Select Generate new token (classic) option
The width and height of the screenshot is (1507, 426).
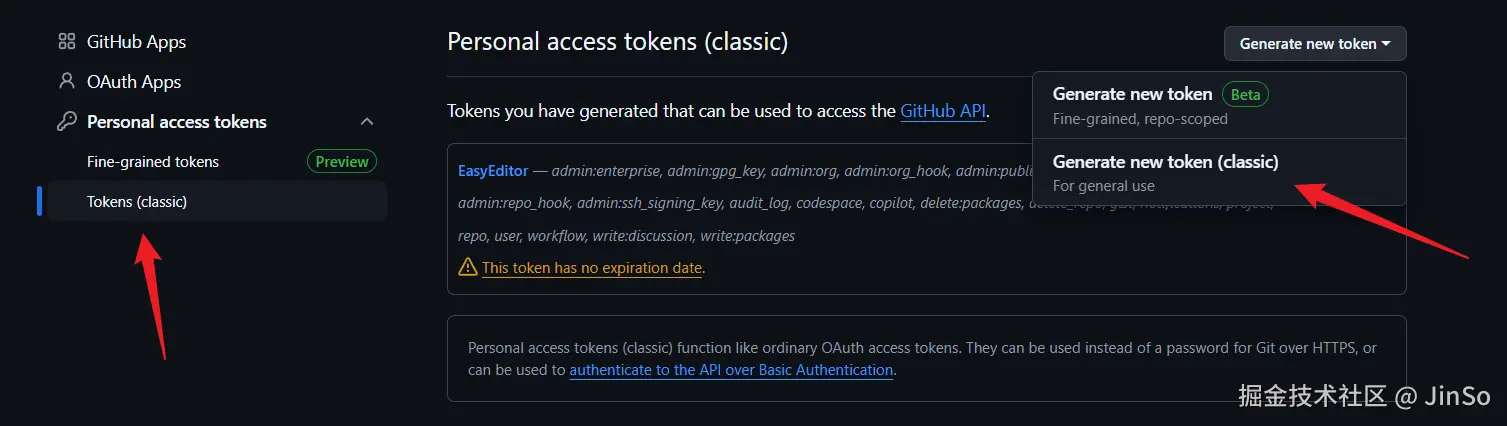click(1165, 162)
